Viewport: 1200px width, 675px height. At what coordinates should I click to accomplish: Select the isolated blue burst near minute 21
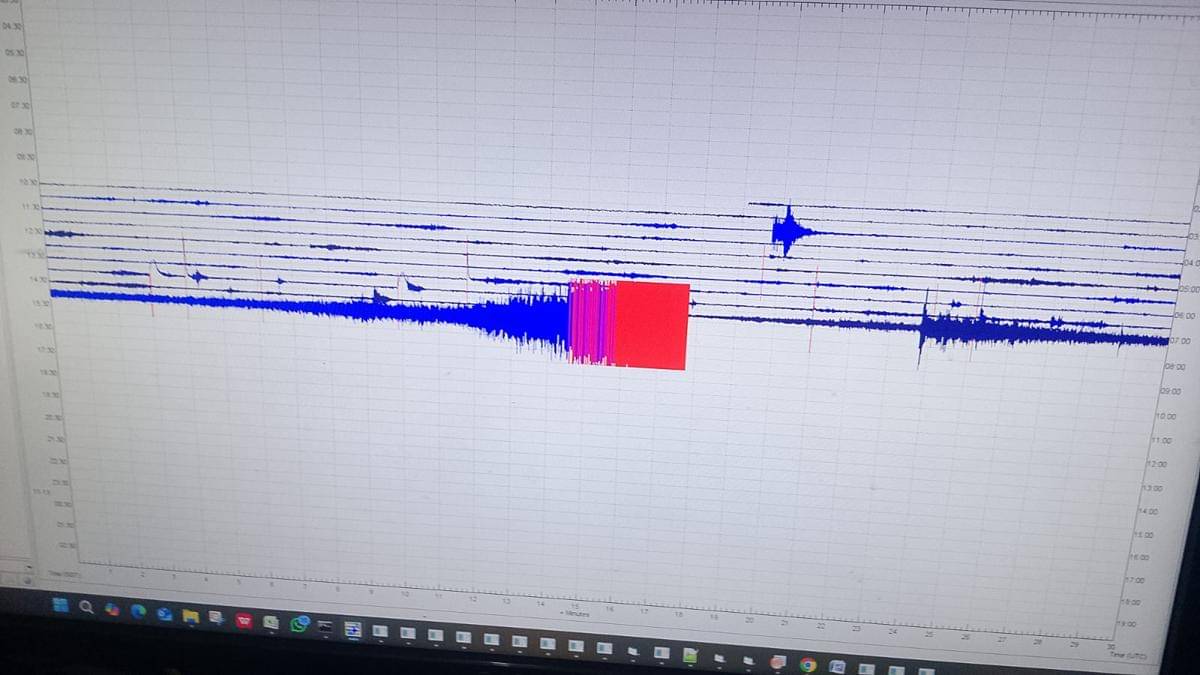787,232
